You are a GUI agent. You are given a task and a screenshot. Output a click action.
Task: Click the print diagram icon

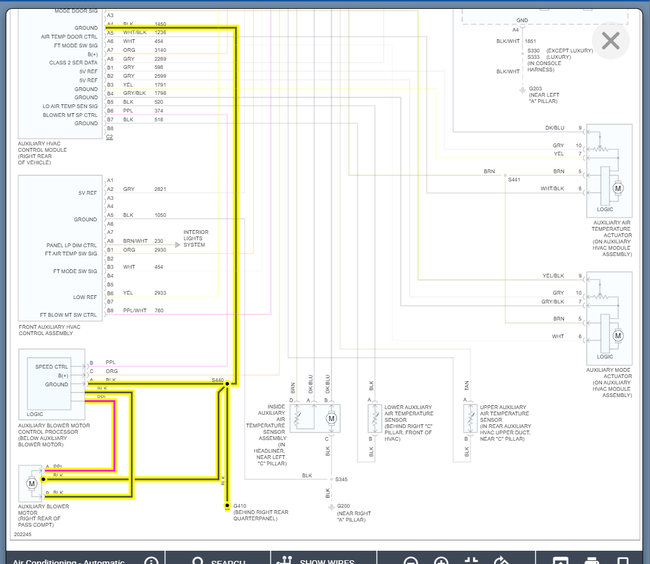[592, 560]
